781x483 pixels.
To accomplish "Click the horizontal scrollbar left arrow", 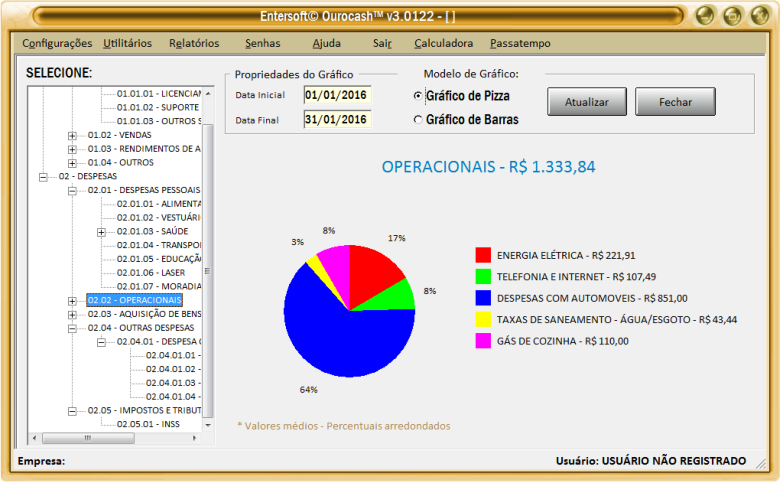I will click(x=34, y=438).
